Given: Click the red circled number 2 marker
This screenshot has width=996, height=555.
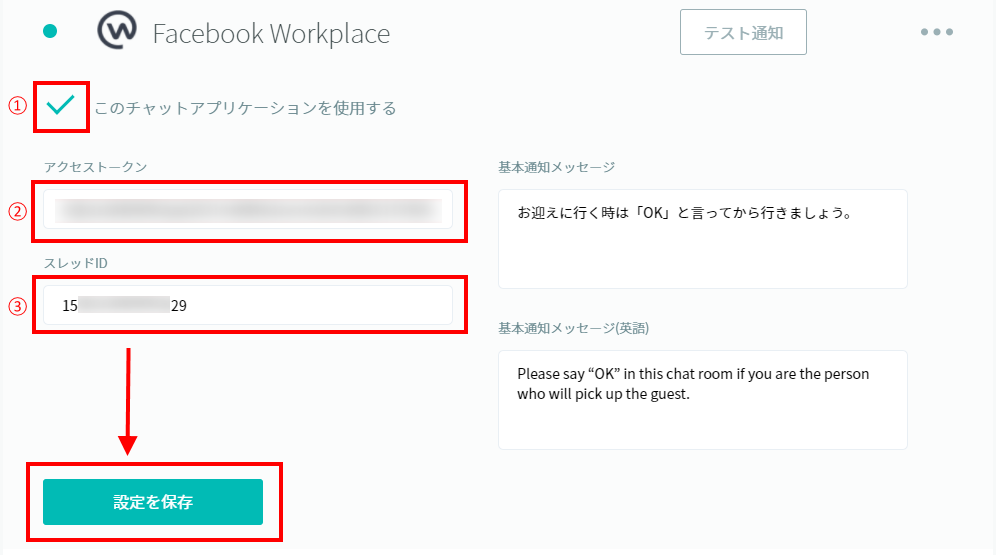Looking at the screenshot, I should coord(16,211).
